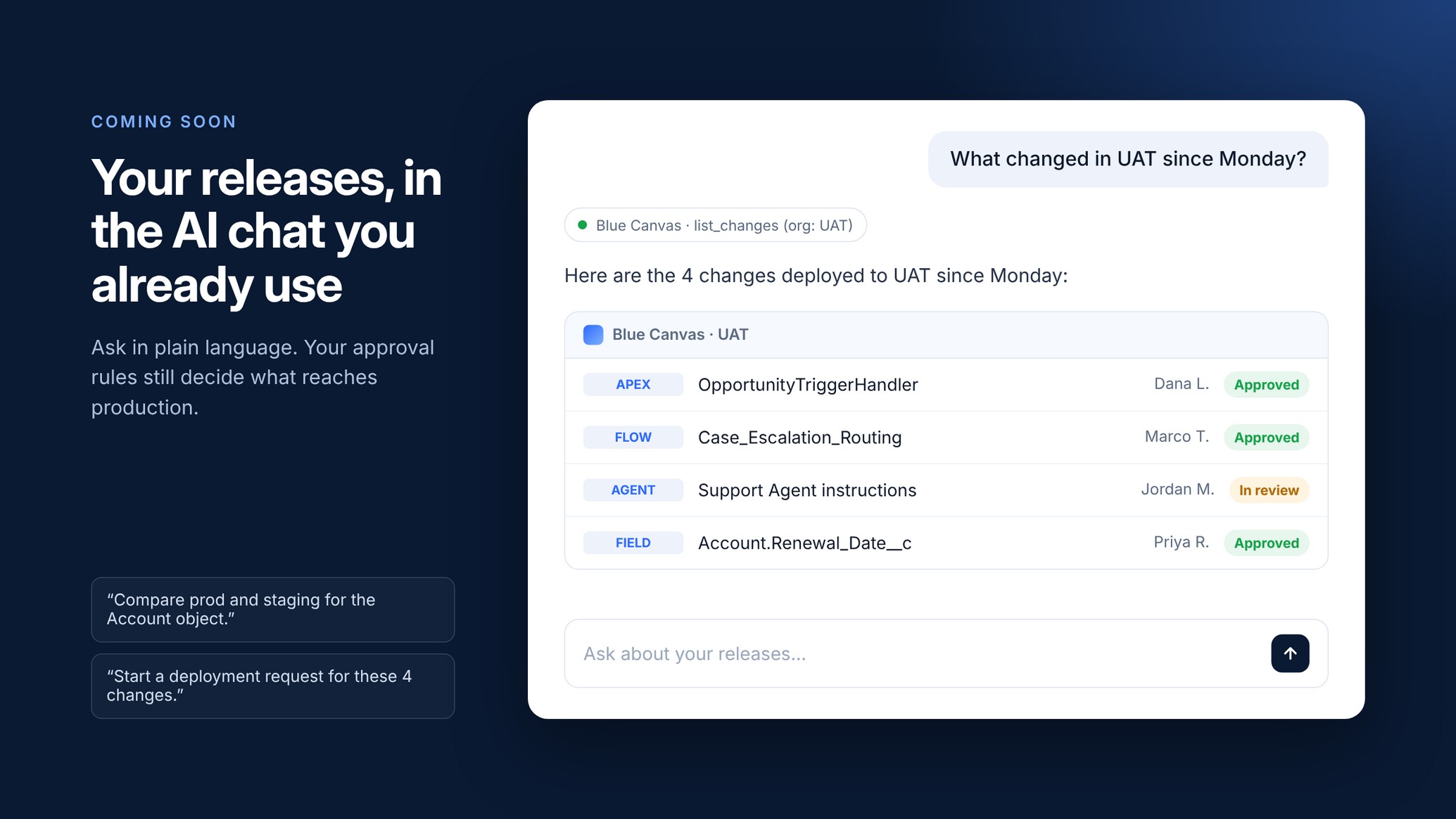The image size is (1456, 819).
Task: Click author name 'Jordan M.'
Action: [1177, 489]
